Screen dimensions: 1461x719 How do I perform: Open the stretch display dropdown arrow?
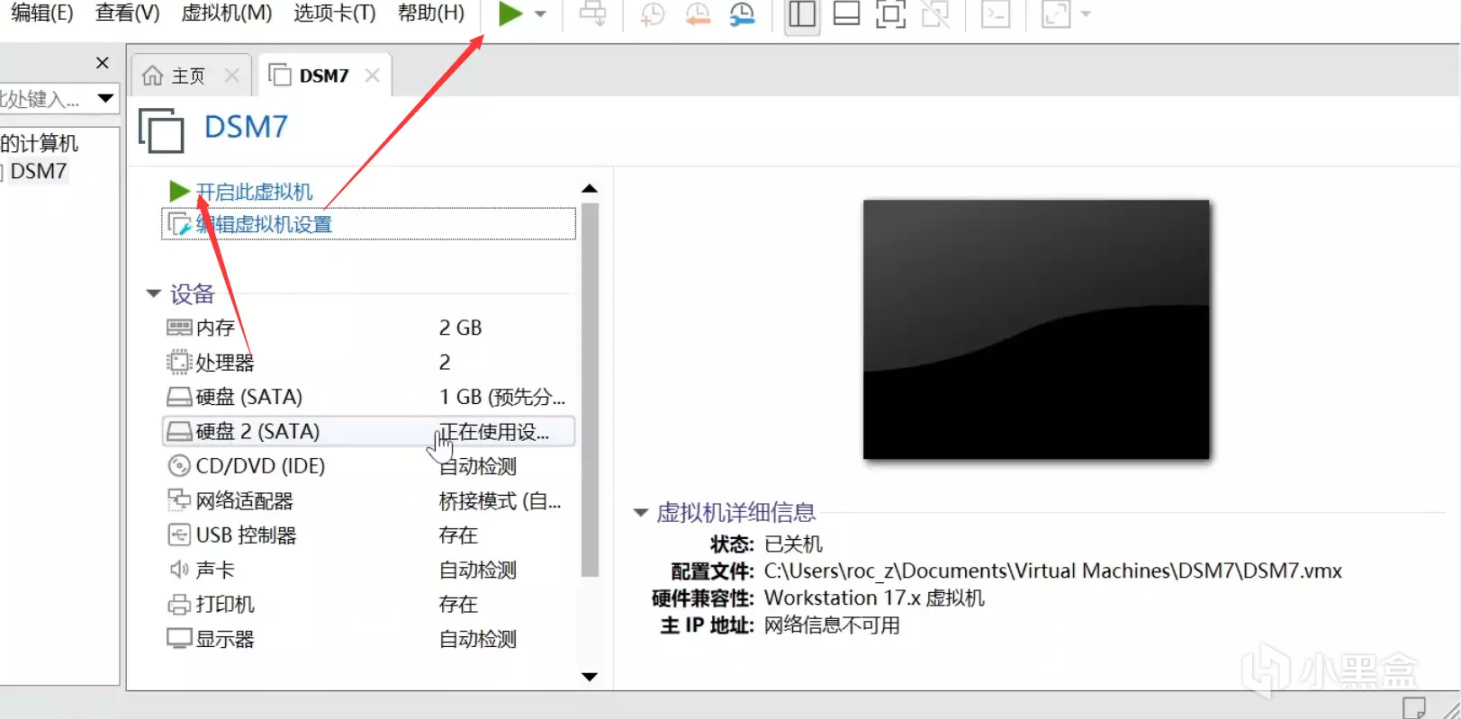[1085, 15]
